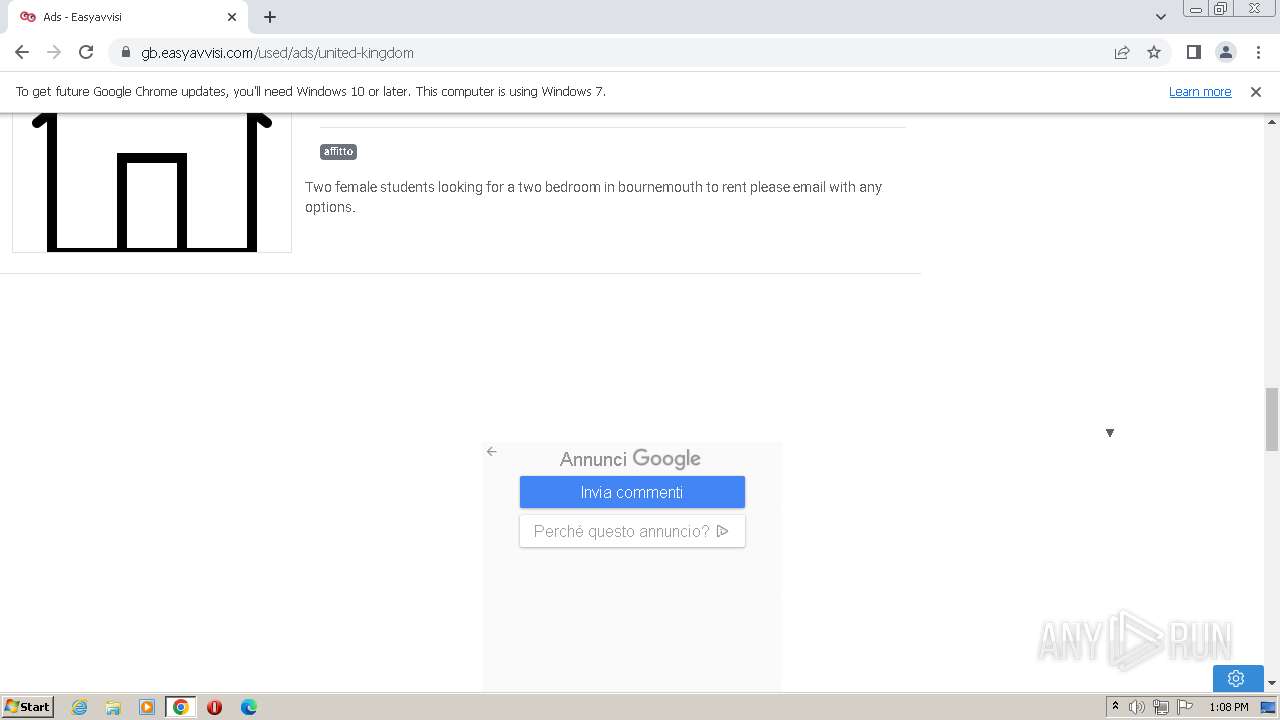Click the taskbar clock 1:08 PM
The width and height of the screenshot is (1280, 720).
[x=1229, y=707]
